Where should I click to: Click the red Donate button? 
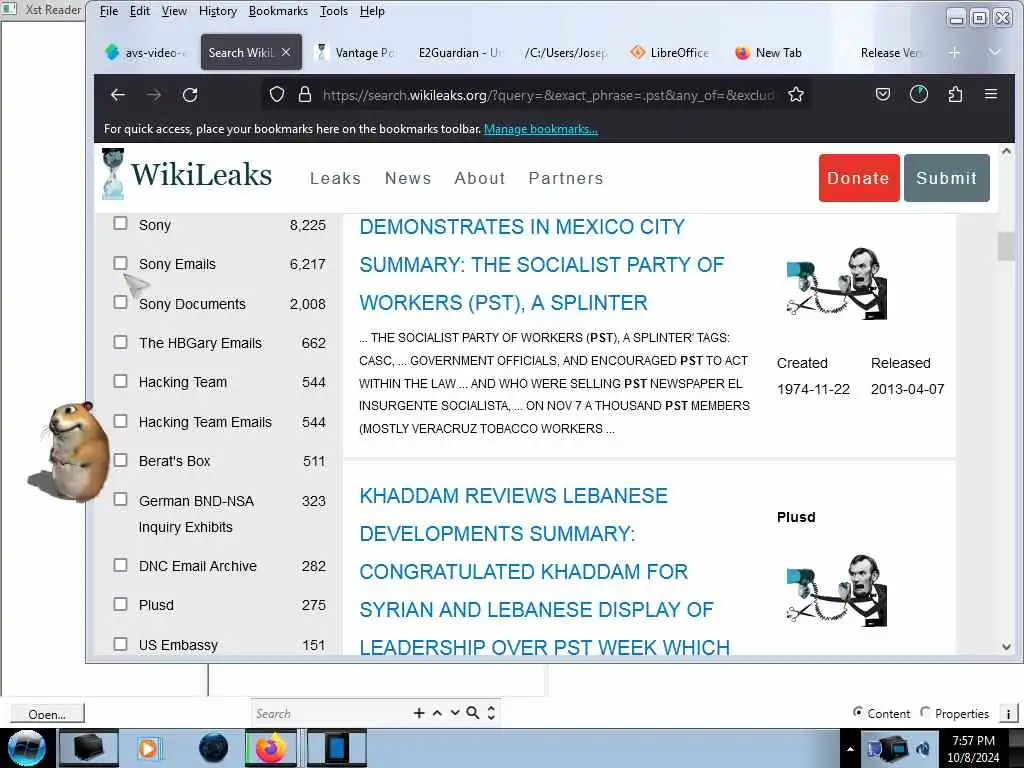point(859,178)
